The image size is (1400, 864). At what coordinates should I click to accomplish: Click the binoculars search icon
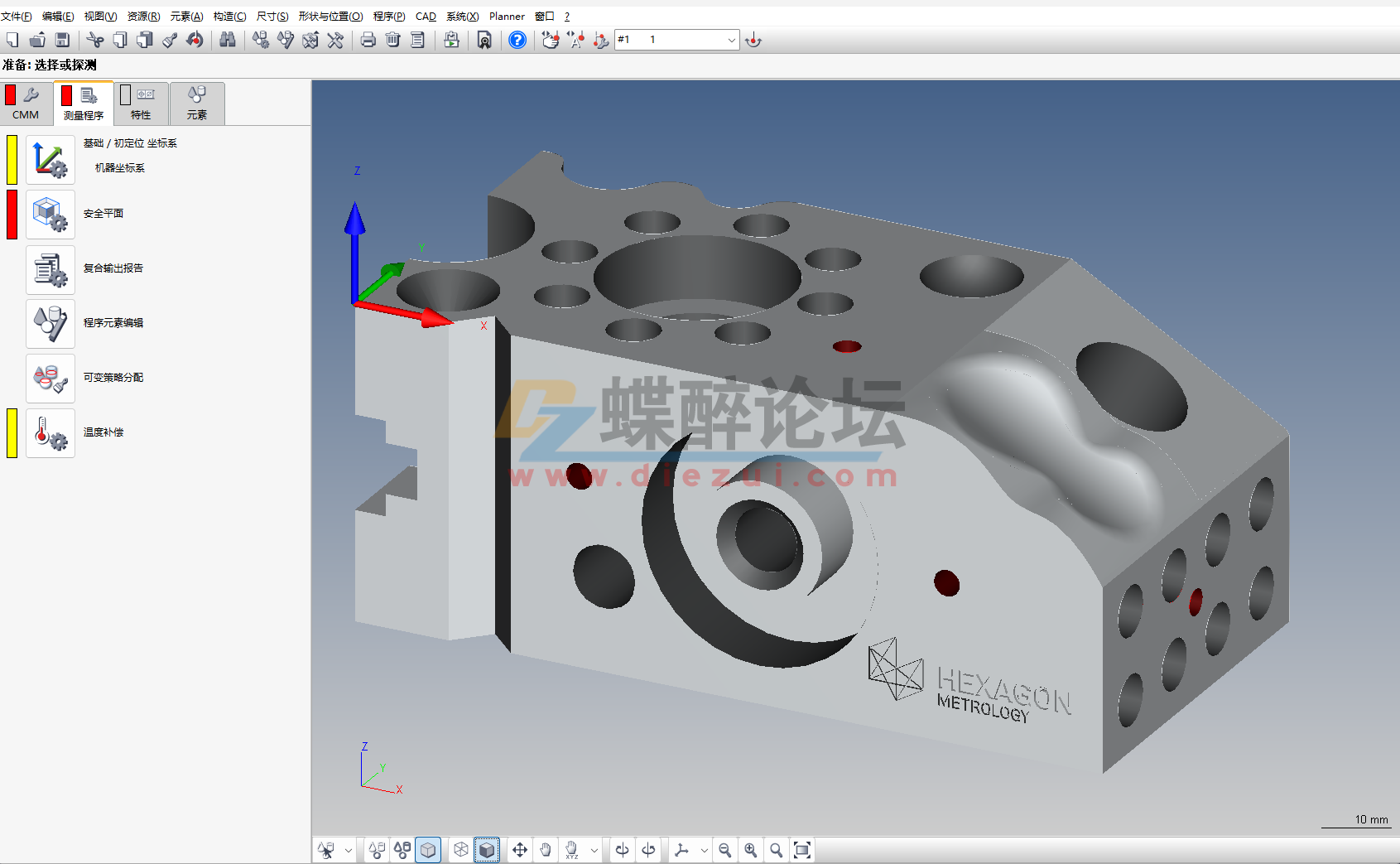pos(228,40)
